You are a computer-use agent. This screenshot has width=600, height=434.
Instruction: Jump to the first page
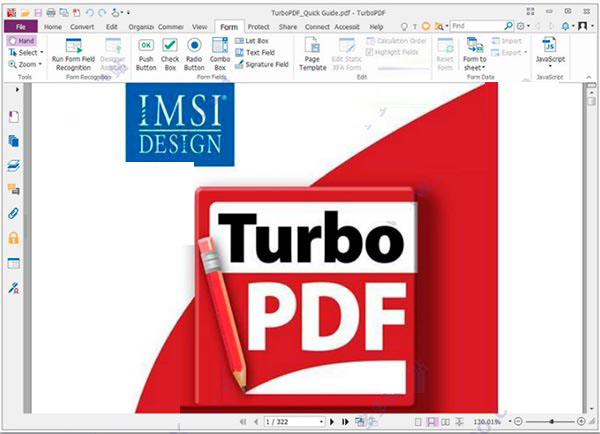click(243, 422)
